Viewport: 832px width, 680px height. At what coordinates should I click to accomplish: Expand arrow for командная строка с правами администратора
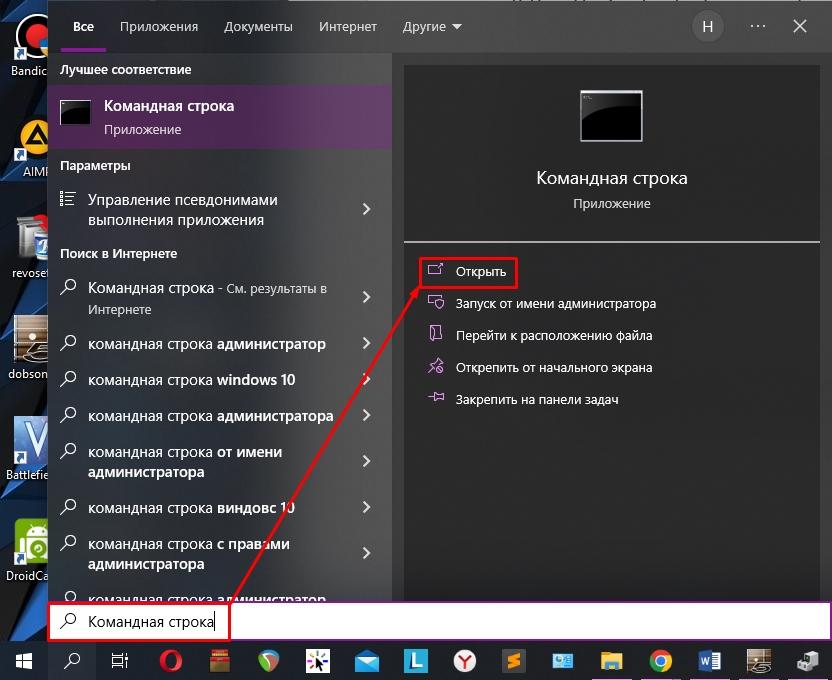(x=366, y=553)
